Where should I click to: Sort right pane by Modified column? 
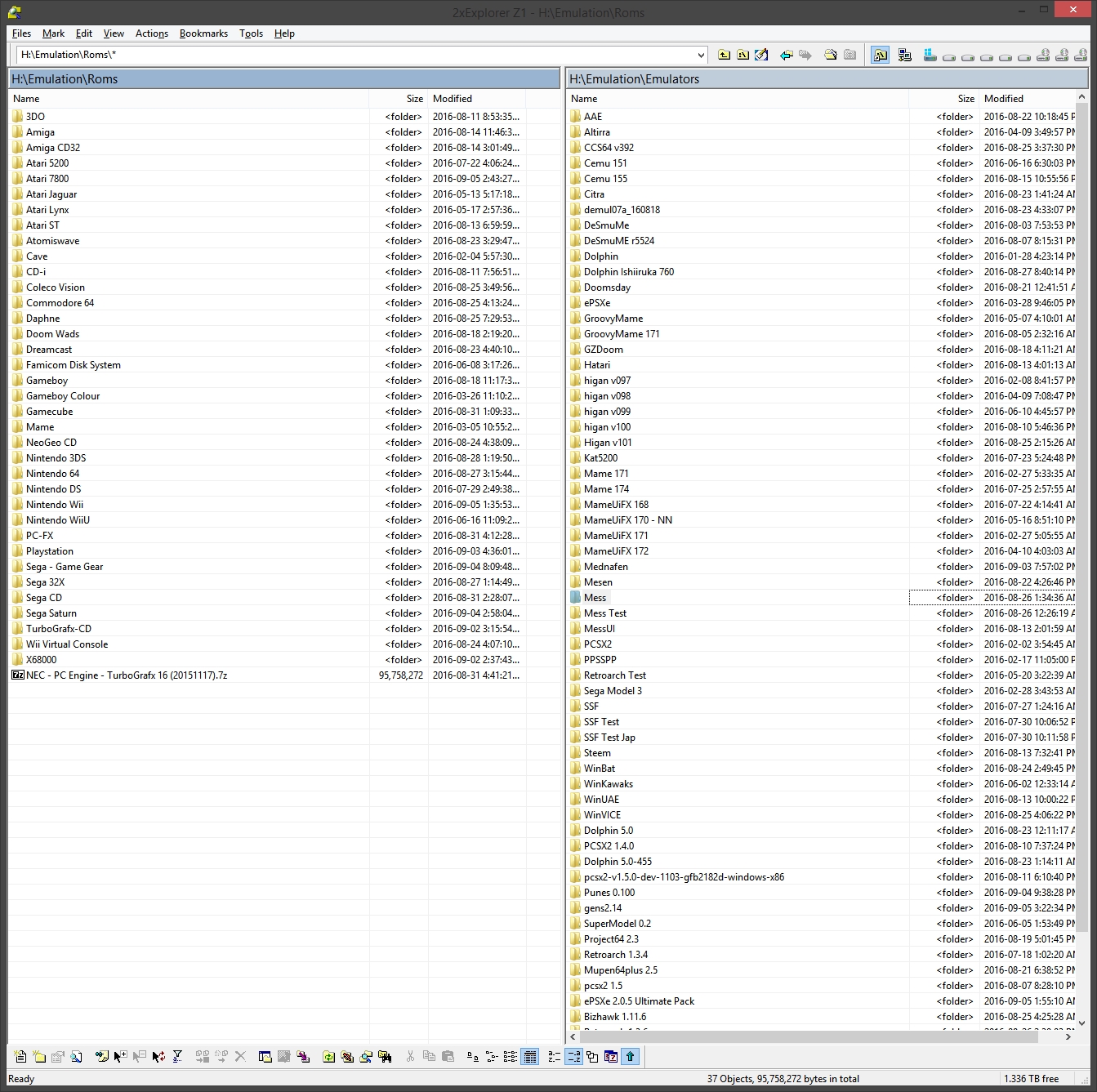click(x=1028, y=98)
